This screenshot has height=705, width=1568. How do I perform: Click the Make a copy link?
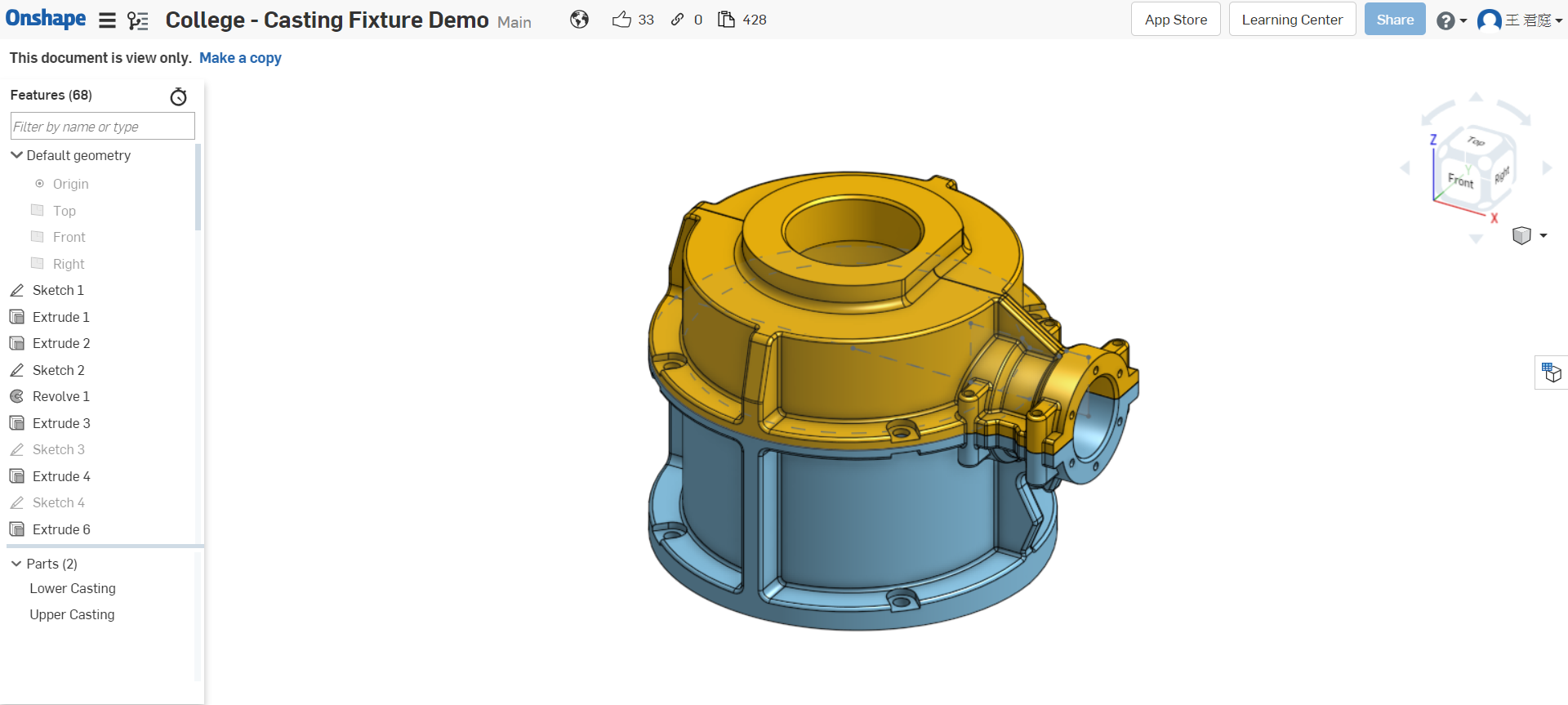[x=240, y=58]
